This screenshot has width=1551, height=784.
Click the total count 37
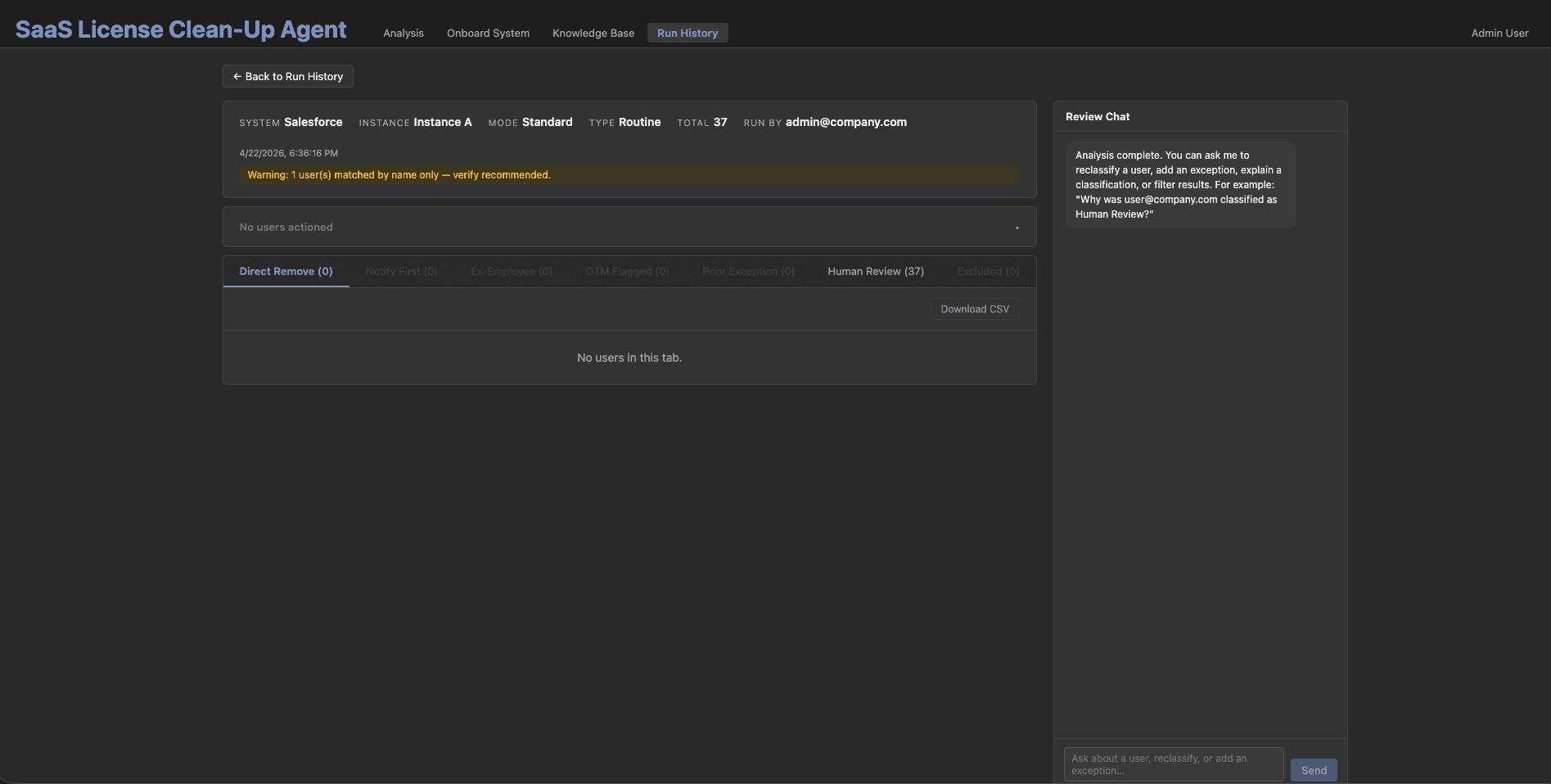[x=720, y=122]
